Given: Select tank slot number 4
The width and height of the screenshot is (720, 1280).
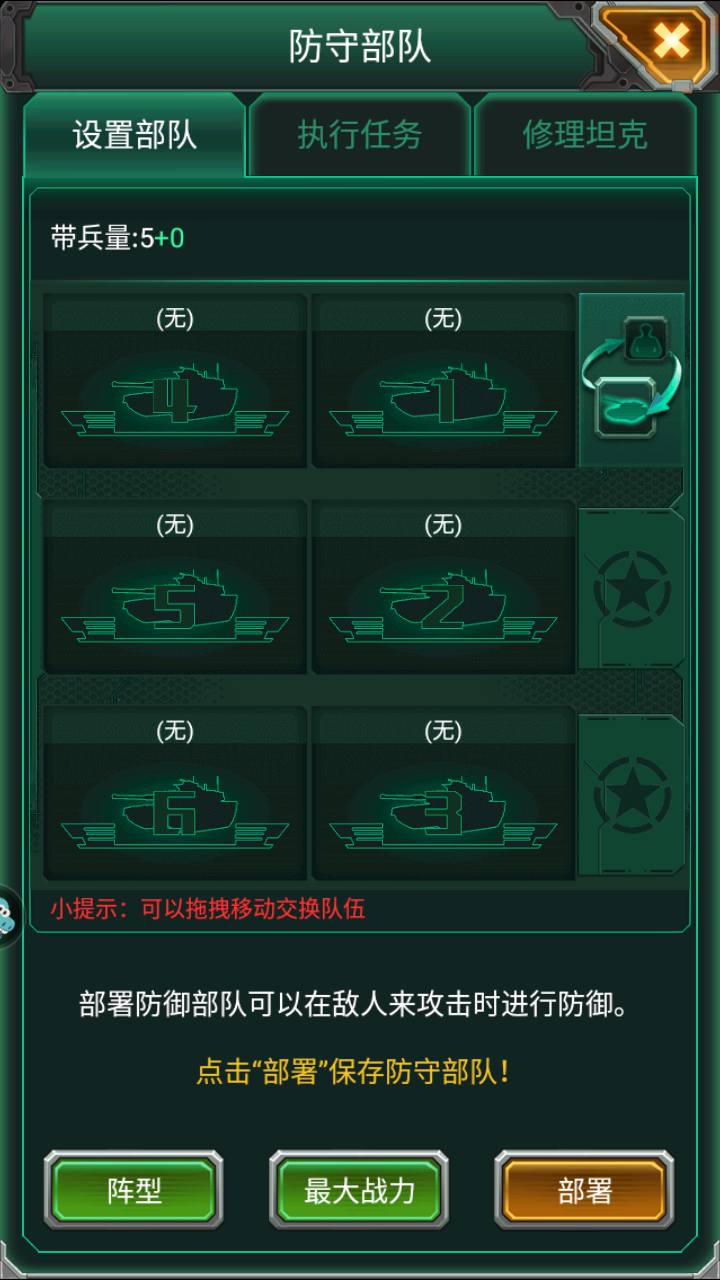Looking at the screenshot, I should tap(175, 381).
